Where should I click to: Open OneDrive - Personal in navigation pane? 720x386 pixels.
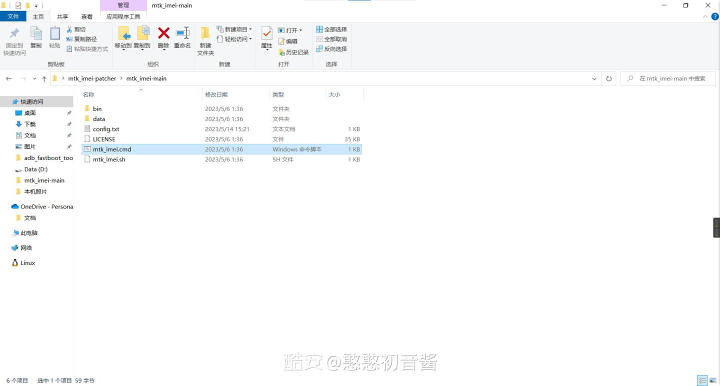pyautogui.click(x=46, y=207)
